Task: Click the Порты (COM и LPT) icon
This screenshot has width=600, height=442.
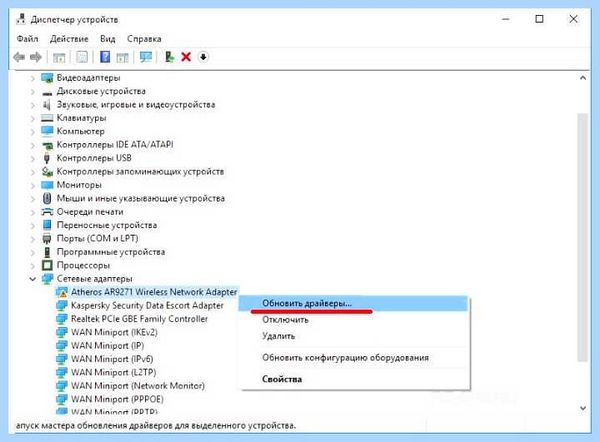Action: [x=47, y=239]
